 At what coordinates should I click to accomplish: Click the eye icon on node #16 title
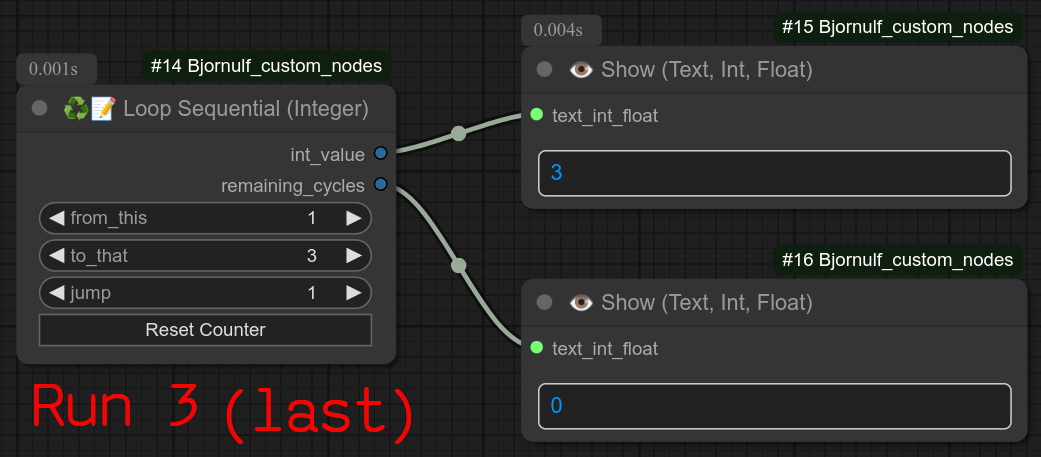point(580,302)
